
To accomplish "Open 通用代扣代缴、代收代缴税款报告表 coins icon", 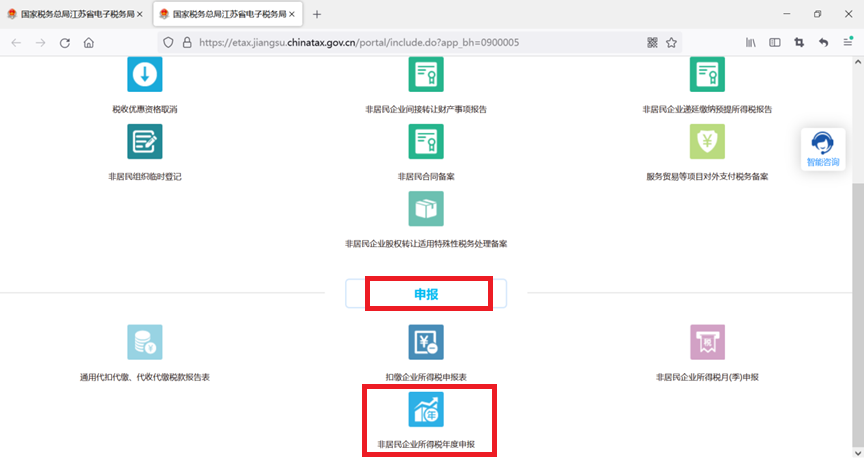I will 145,342.
